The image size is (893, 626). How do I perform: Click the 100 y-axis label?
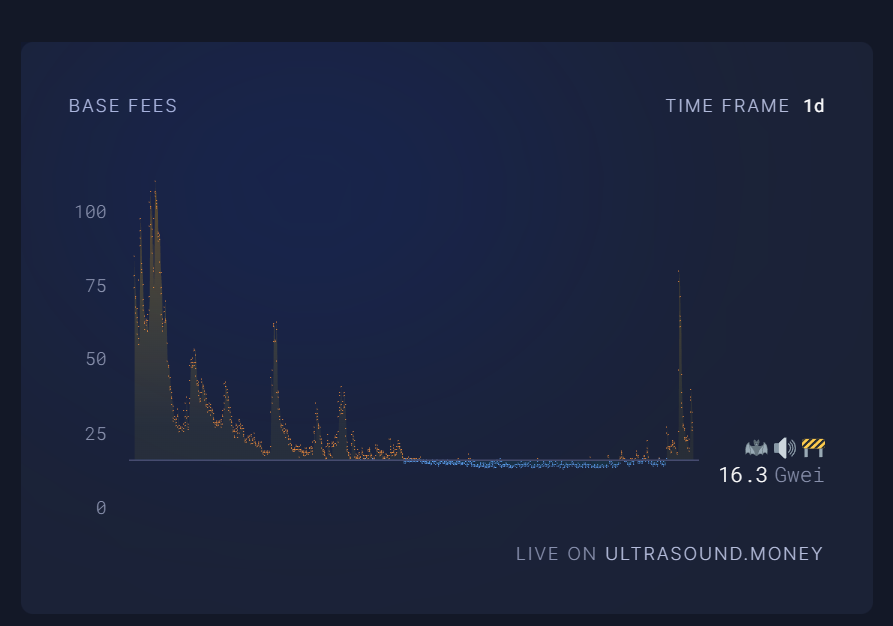(x=91, y=212)
